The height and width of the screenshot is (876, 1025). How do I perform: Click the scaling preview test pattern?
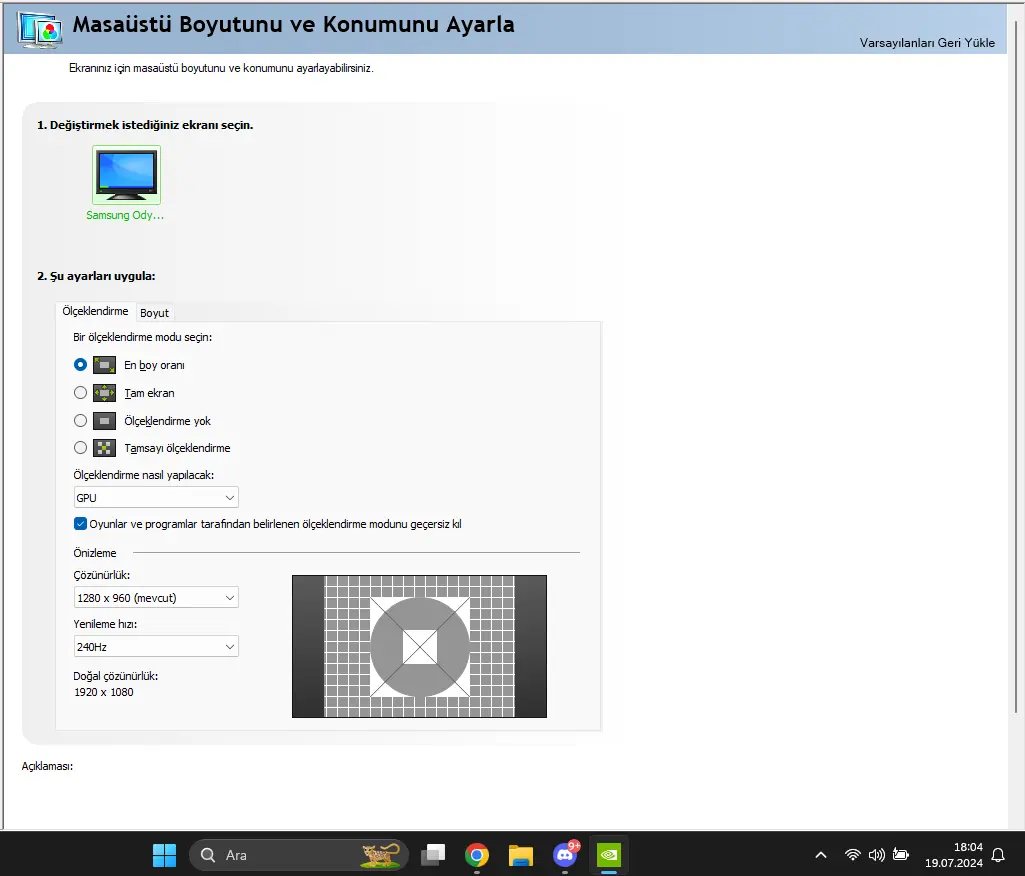(419, 647)
